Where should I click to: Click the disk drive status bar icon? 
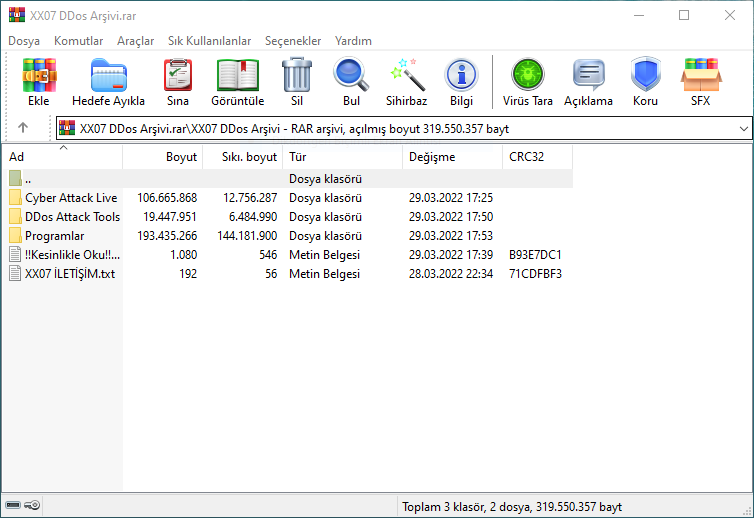13,505
